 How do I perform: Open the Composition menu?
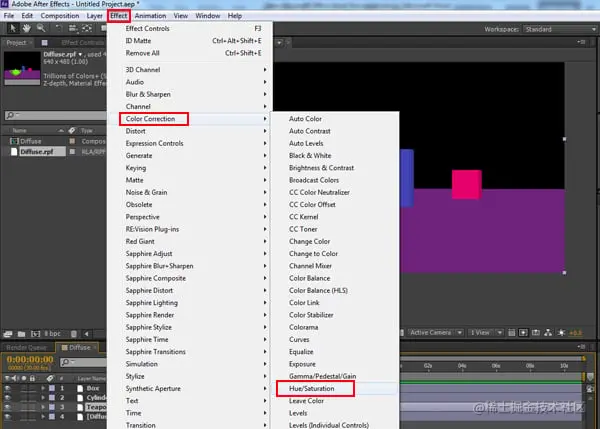[x=60, y=16]
